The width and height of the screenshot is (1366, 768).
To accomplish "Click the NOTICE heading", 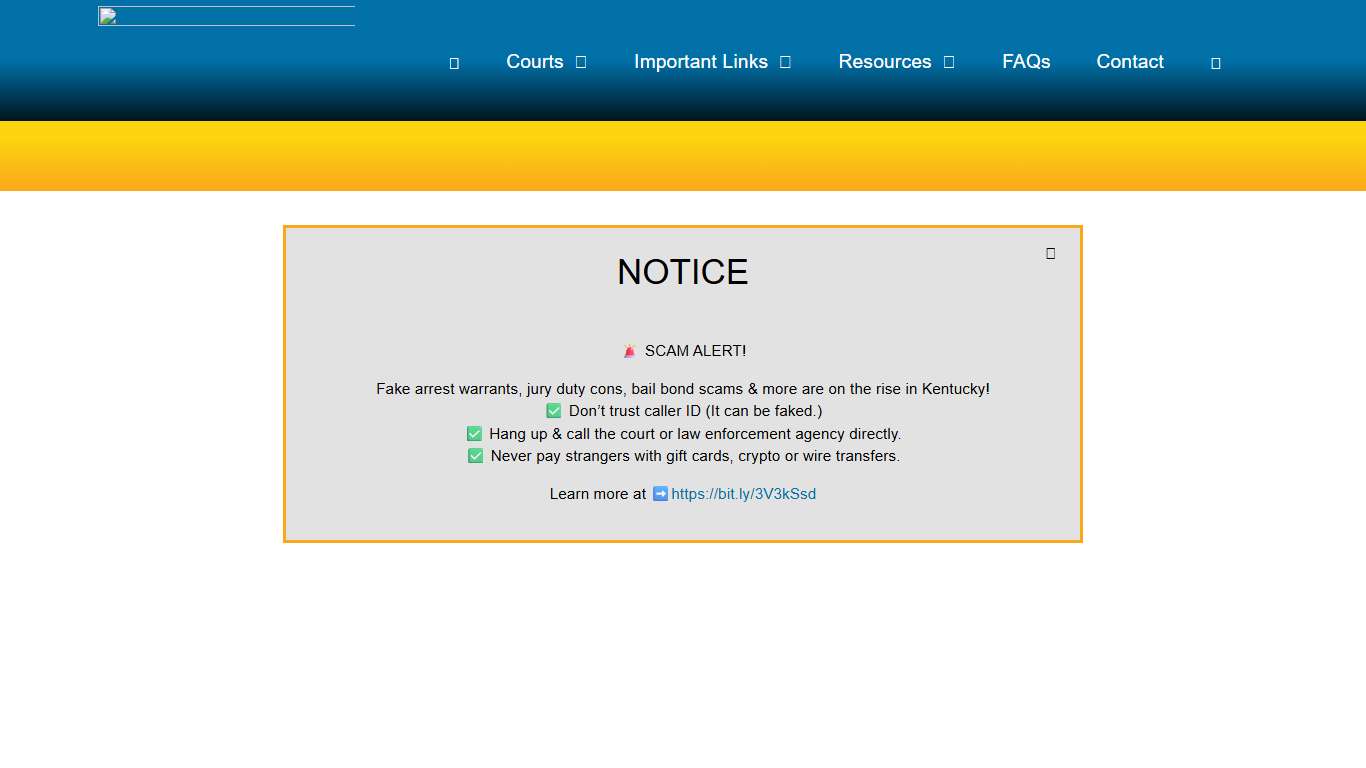I will pos(682,272).
